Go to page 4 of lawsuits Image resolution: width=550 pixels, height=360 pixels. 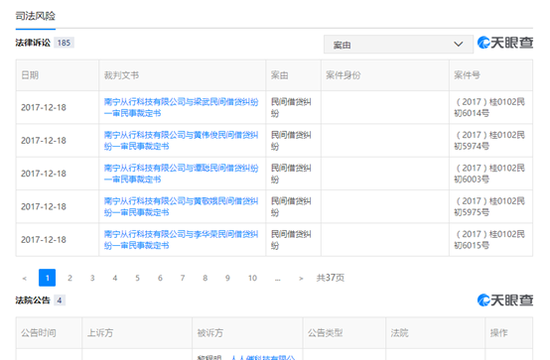pos(115,278)
